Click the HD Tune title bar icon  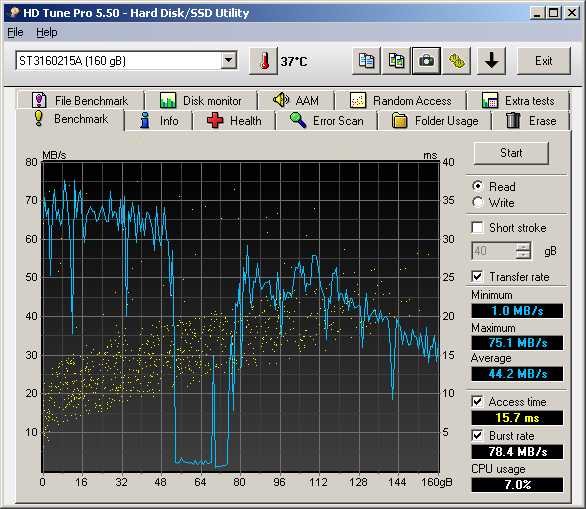click(x=13, y=13)
